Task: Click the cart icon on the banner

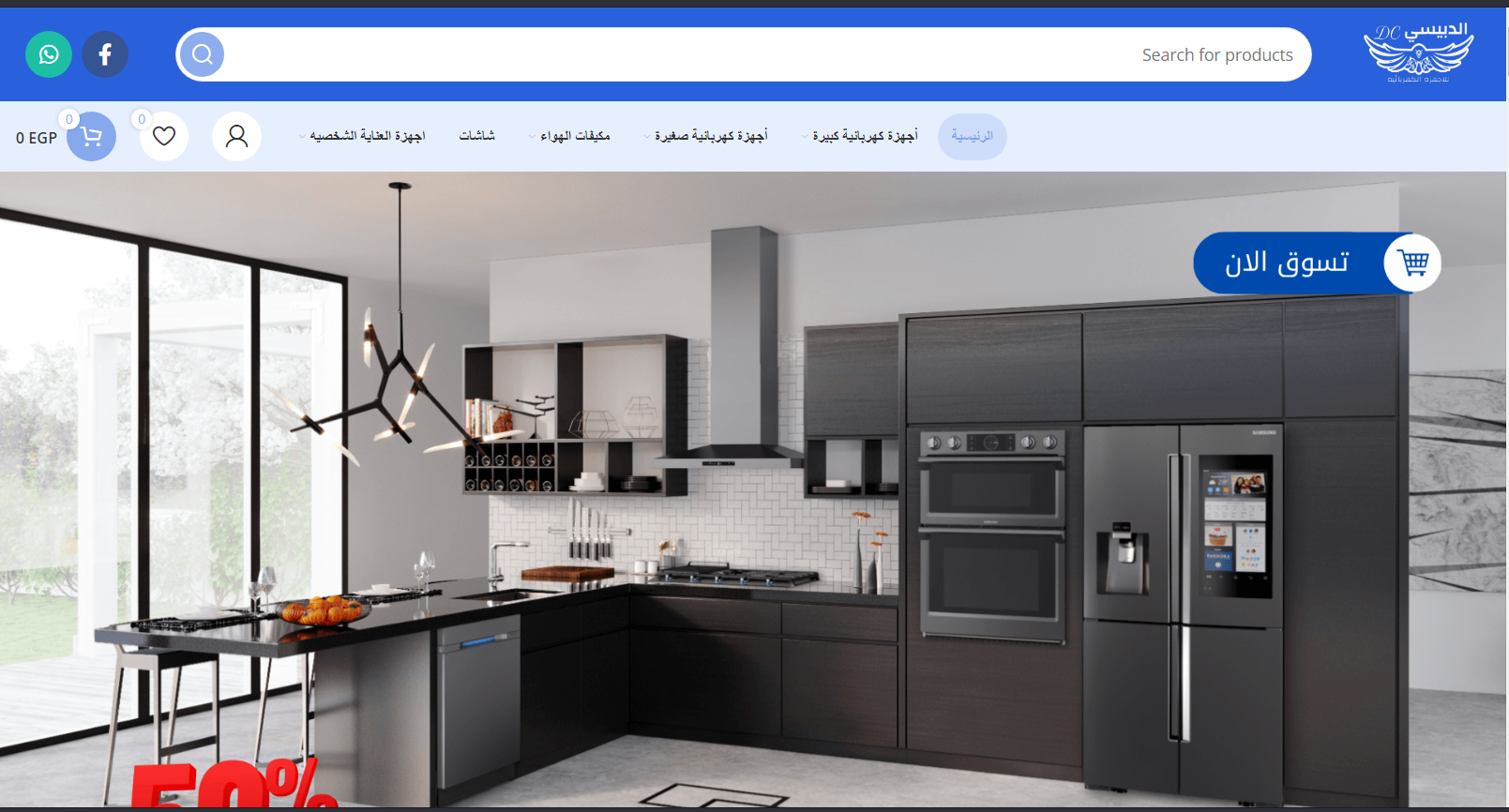Action: (x=1413, y=263)
